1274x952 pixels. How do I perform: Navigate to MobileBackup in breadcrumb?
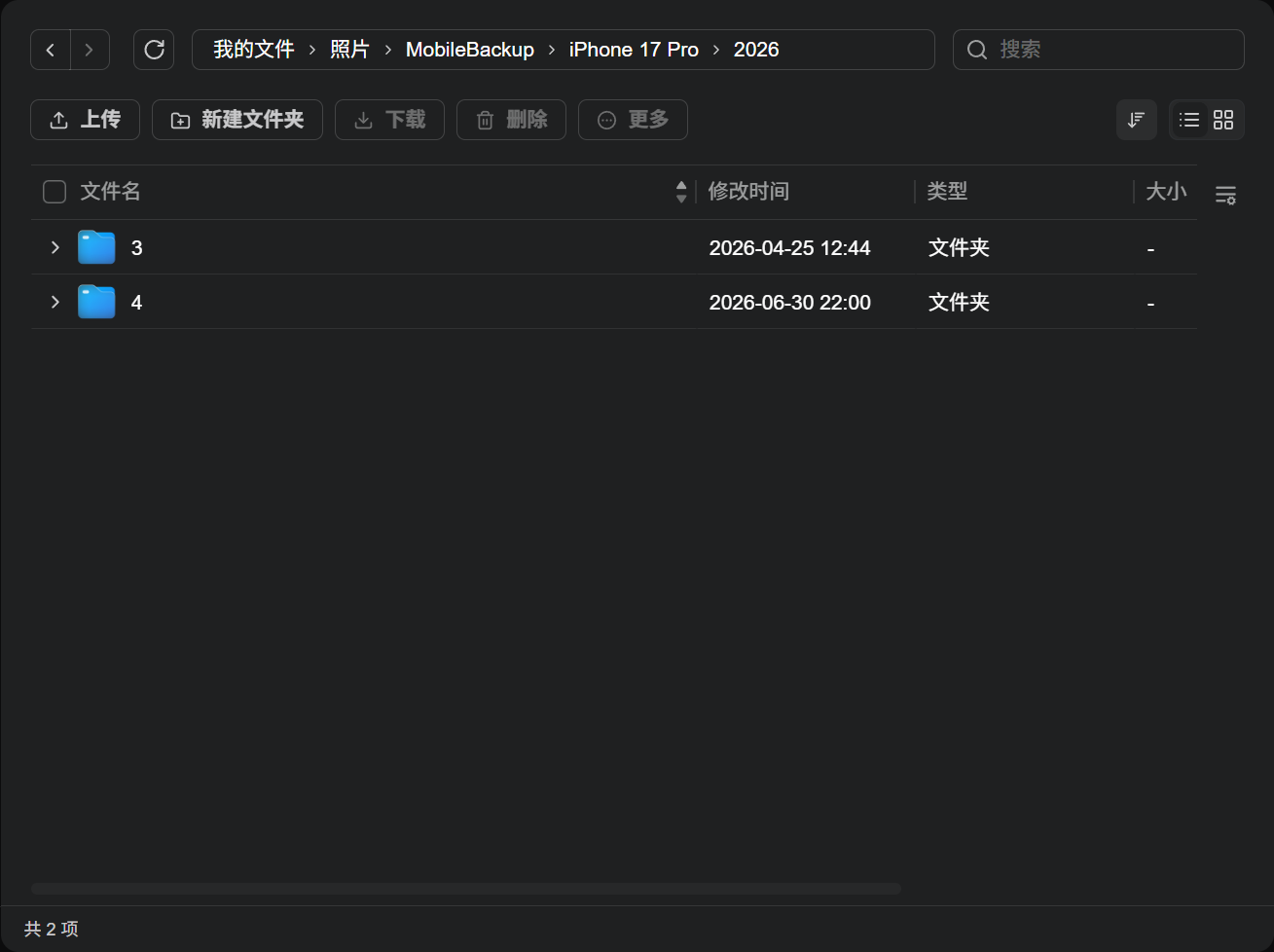tap(470, 50)
